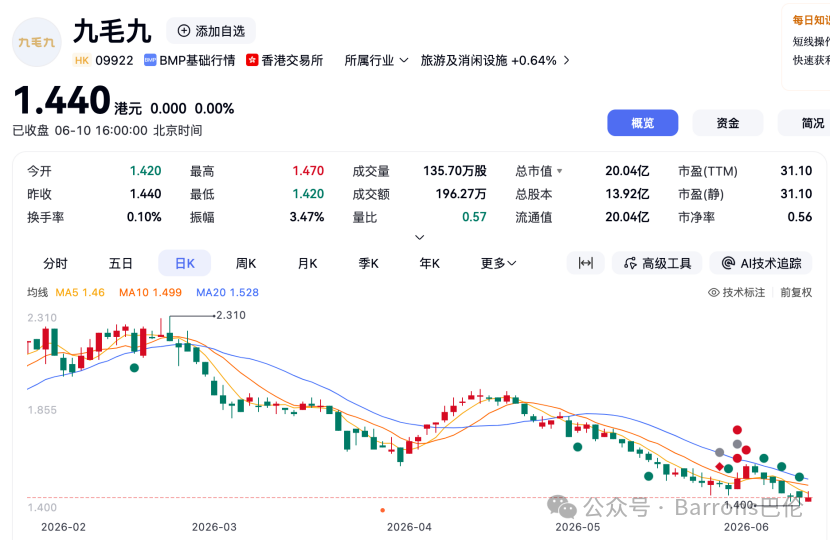Viewport: 830px width, 540px height.
Task: Open the 更多 period dropdown
Action: click(498, 263)
